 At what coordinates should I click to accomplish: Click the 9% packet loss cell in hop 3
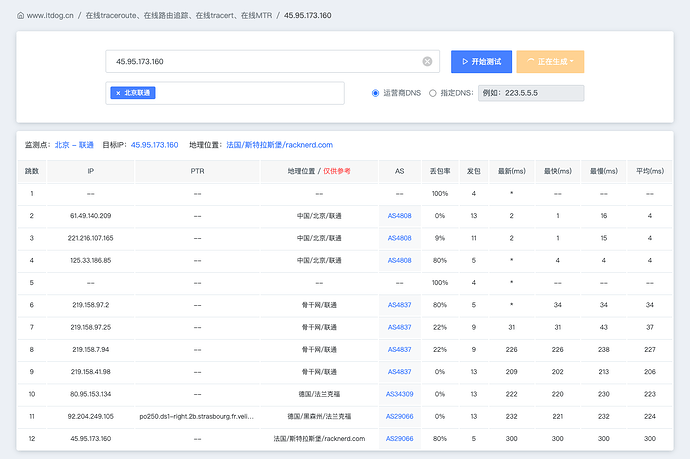click(x=440, y=238)
